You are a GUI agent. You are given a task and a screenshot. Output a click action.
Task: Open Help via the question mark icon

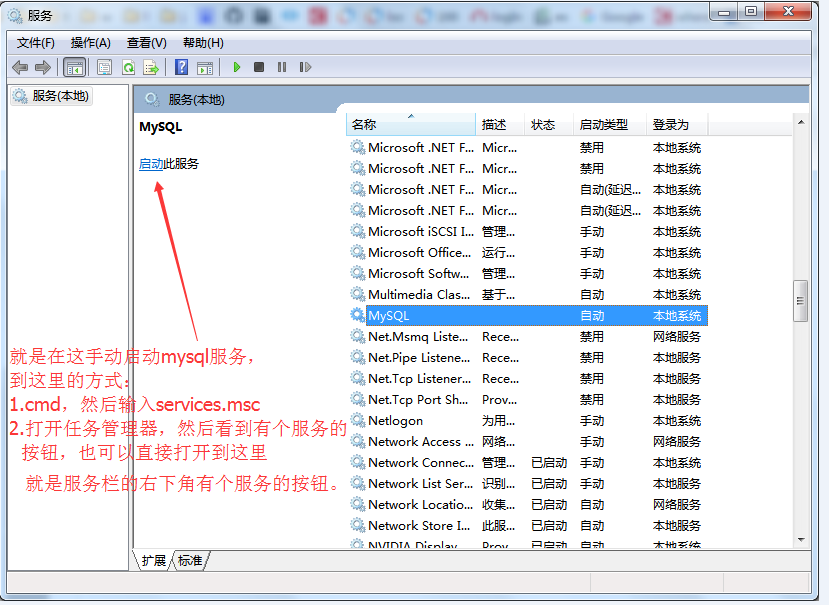(x=181, y=67)
